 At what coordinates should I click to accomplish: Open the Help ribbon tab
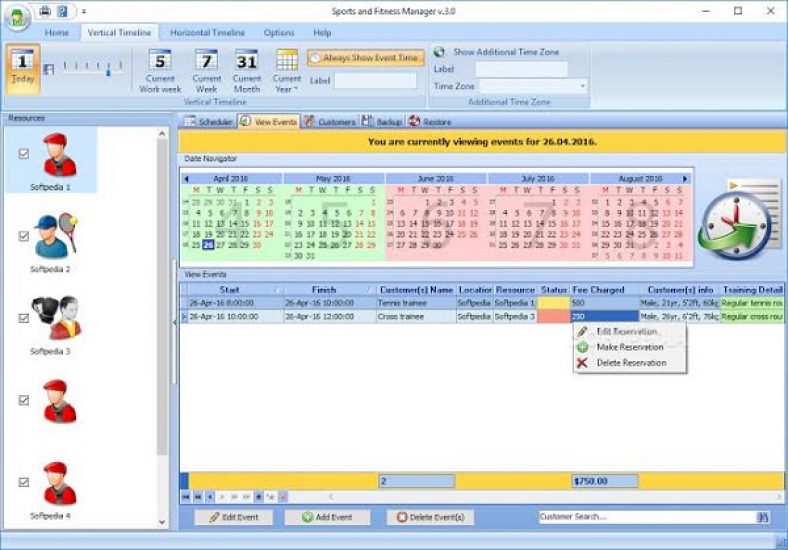[x=322, y=33]
